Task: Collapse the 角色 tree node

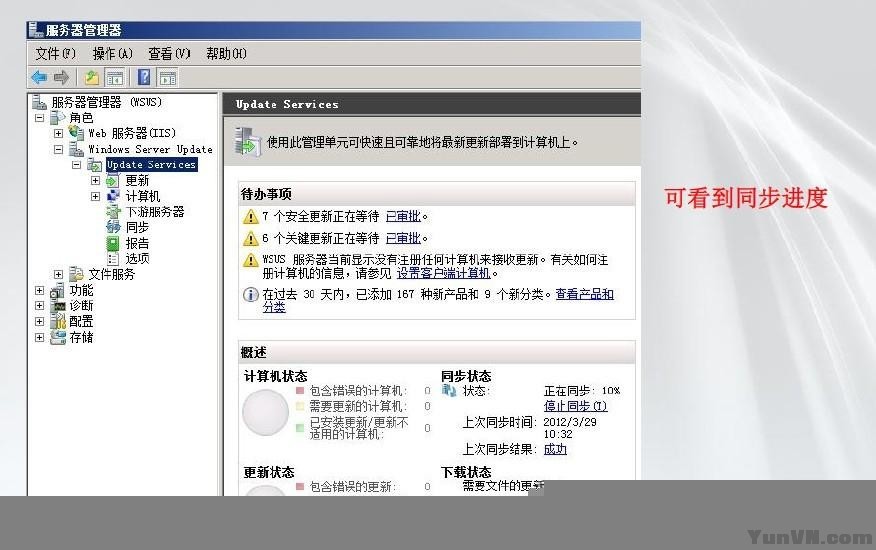Action: (x=39, y=118)
